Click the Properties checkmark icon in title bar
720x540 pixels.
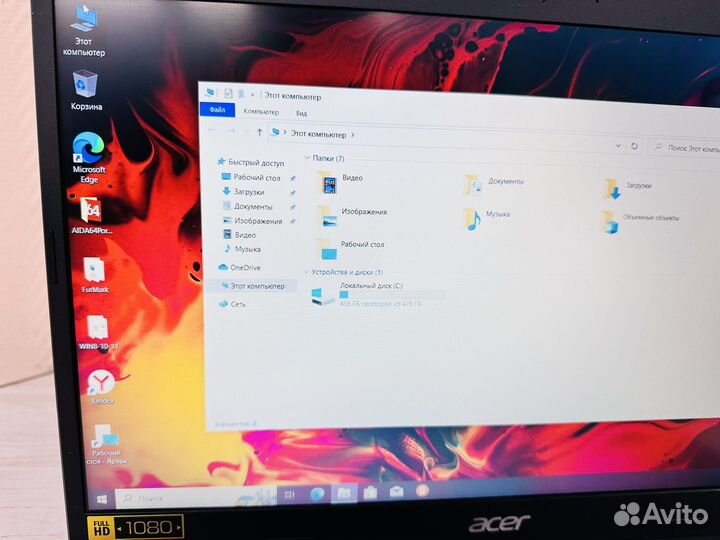pos(228,94)
